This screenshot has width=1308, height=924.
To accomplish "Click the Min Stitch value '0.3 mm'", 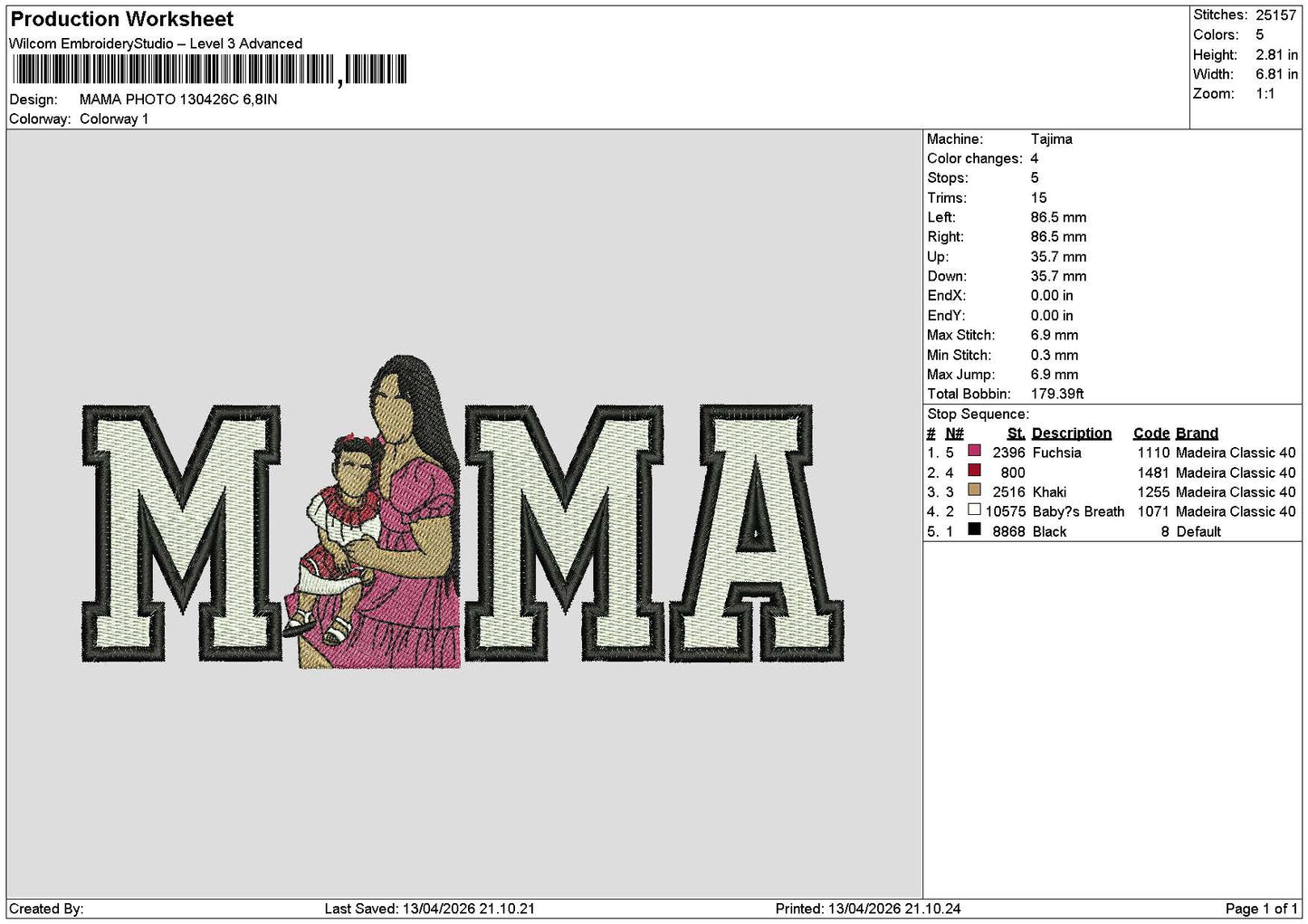I will 1054,356.
